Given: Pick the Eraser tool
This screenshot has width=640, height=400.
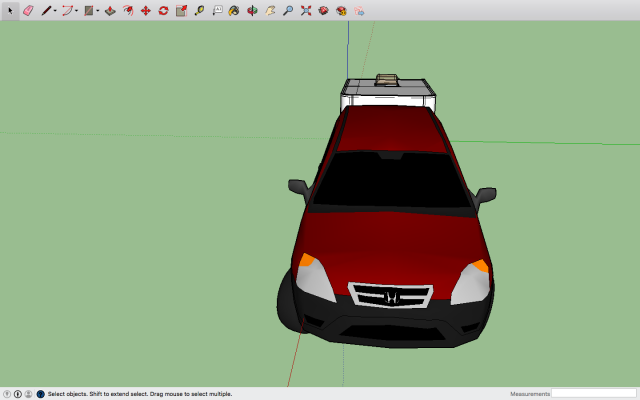Looking at the screenshot, I should coord(28,11).
